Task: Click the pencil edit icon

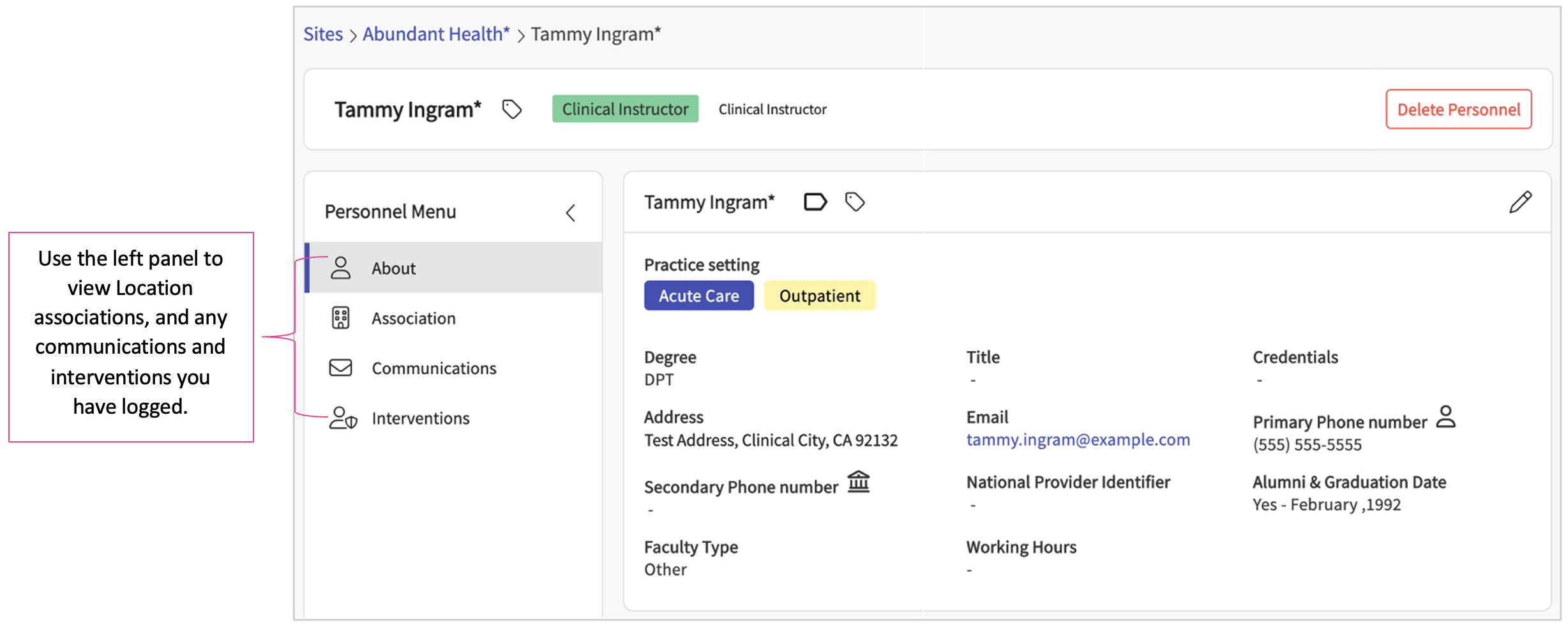Action: pos(1520,202)
